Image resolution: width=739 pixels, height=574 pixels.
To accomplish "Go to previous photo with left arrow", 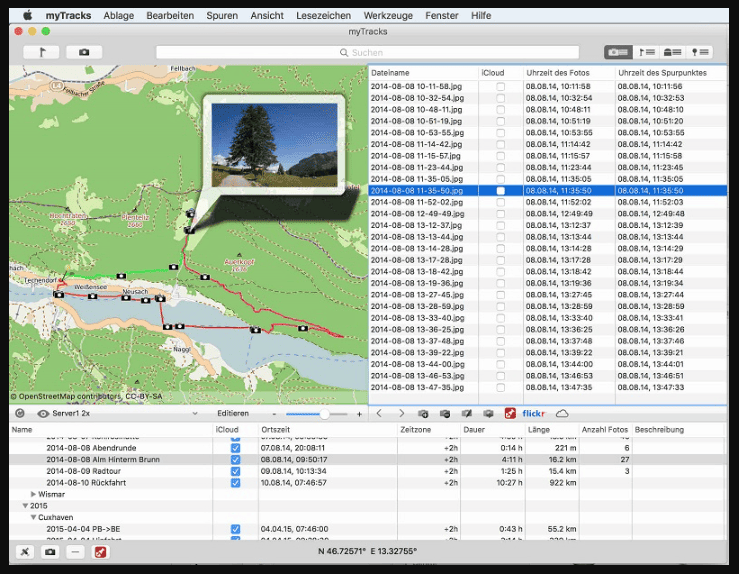I will [379, 413].
